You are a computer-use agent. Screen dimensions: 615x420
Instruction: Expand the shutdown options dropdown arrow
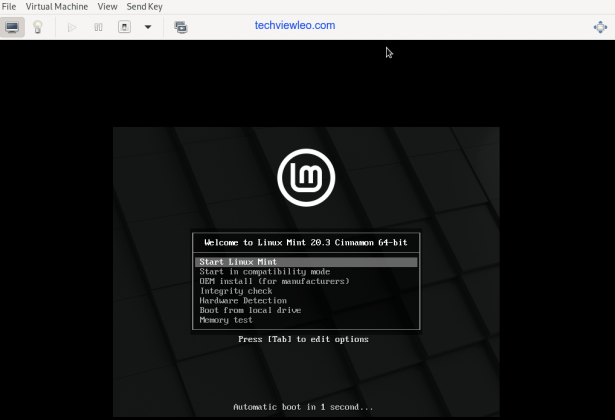pyautogui.click(x=148, y=27)
